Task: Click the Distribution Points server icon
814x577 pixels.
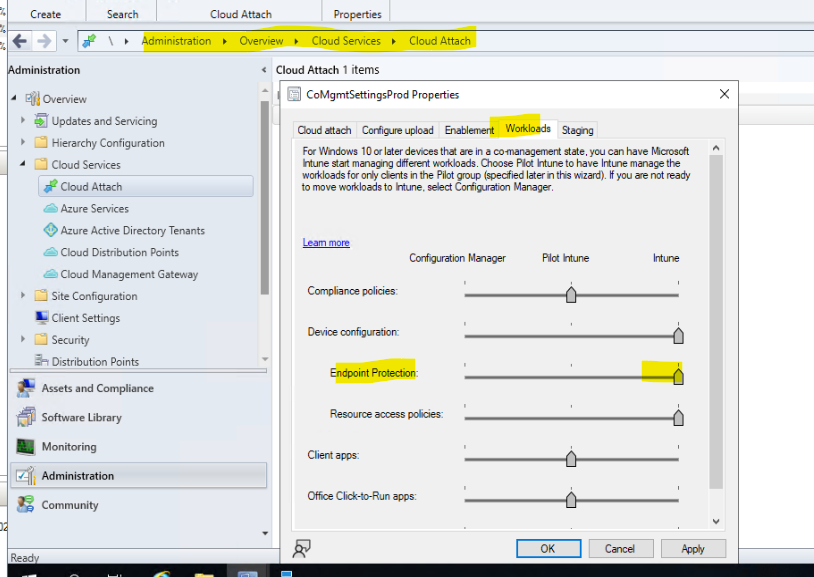Action: click(x=42, y=360)
